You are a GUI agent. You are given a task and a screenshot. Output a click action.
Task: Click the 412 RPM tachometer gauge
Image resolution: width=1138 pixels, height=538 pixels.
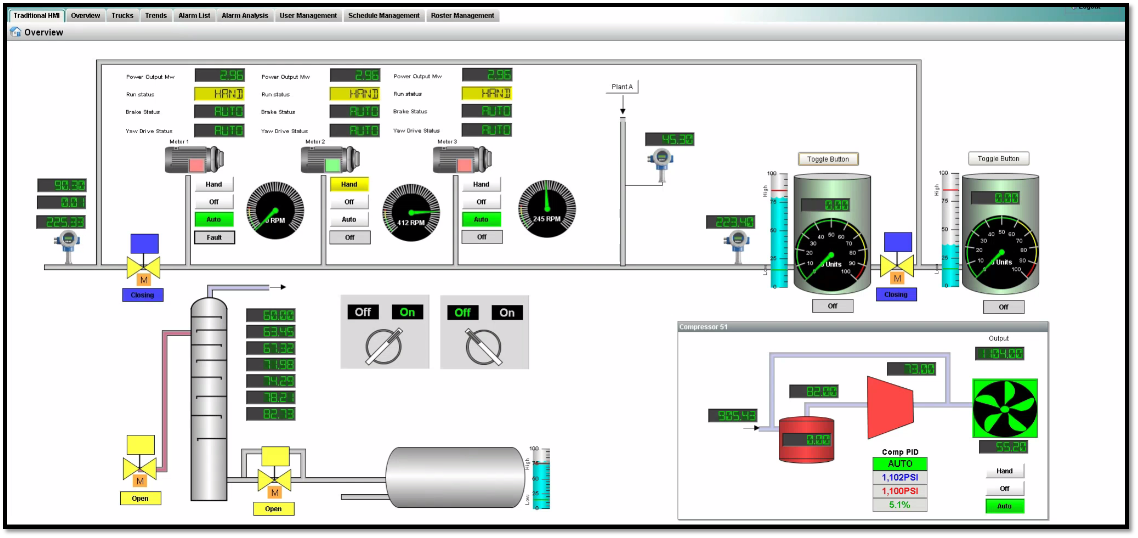(x=412, y=212)
